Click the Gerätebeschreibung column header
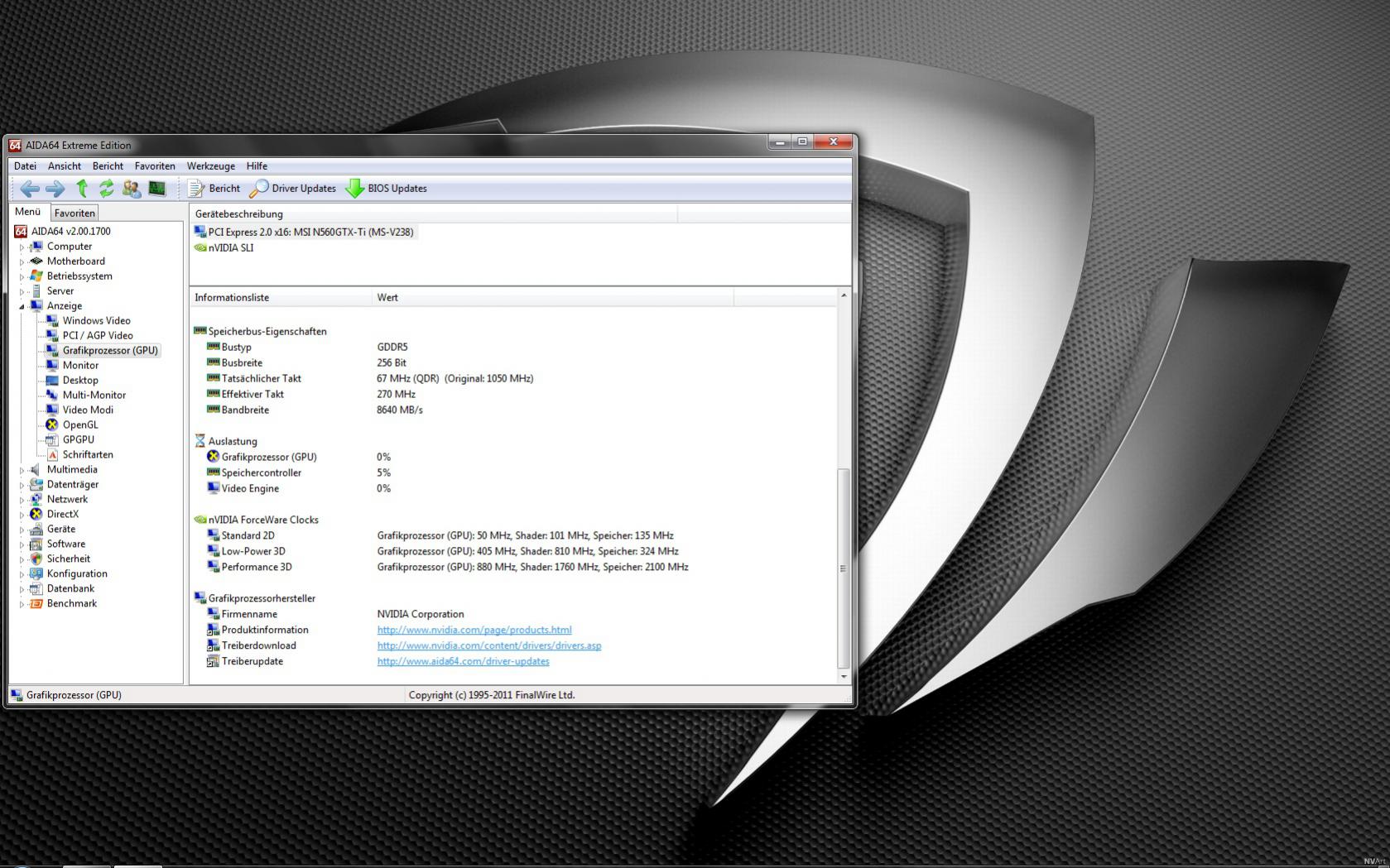This screenshot has height=868, width=1390. click(434, 214)
